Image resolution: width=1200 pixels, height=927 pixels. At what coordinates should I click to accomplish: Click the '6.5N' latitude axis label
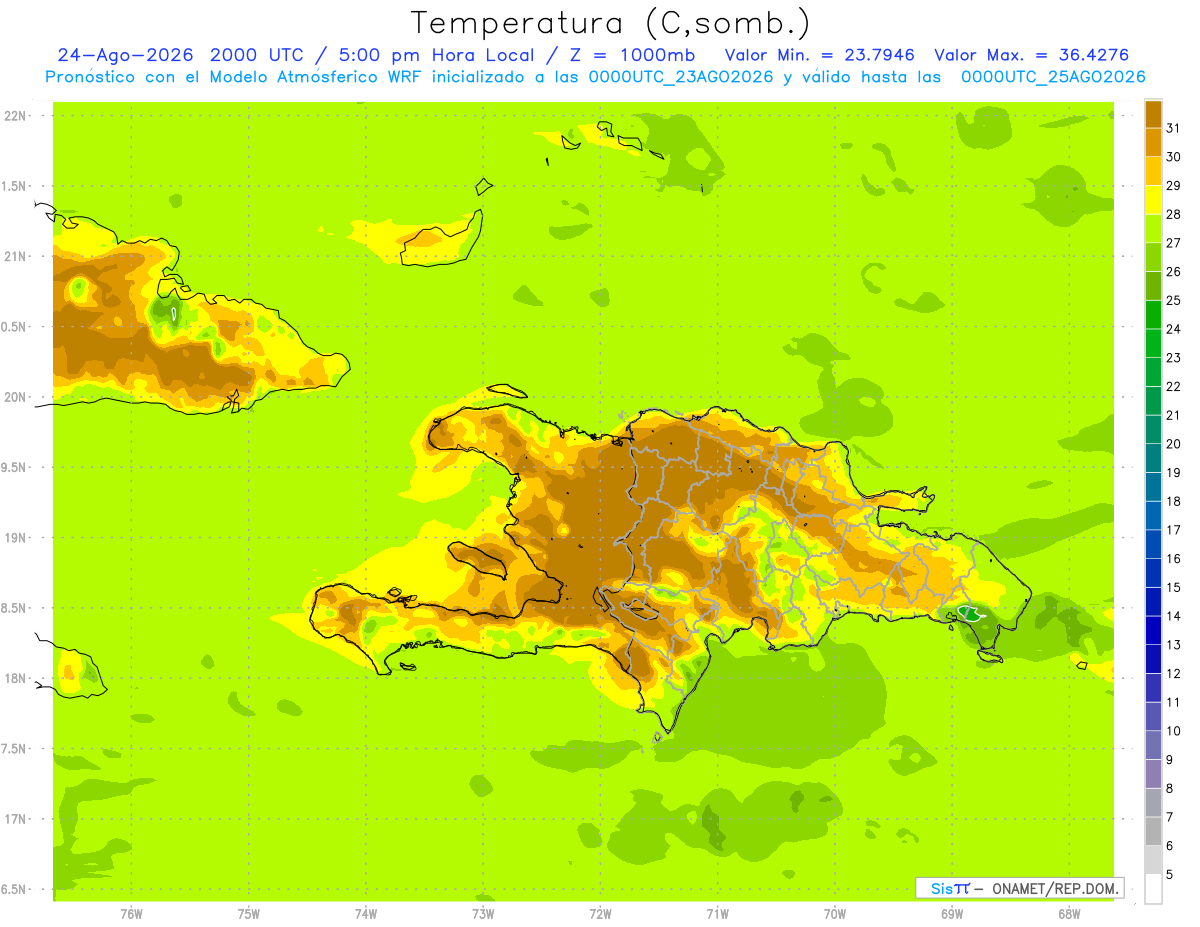[14, 889]
